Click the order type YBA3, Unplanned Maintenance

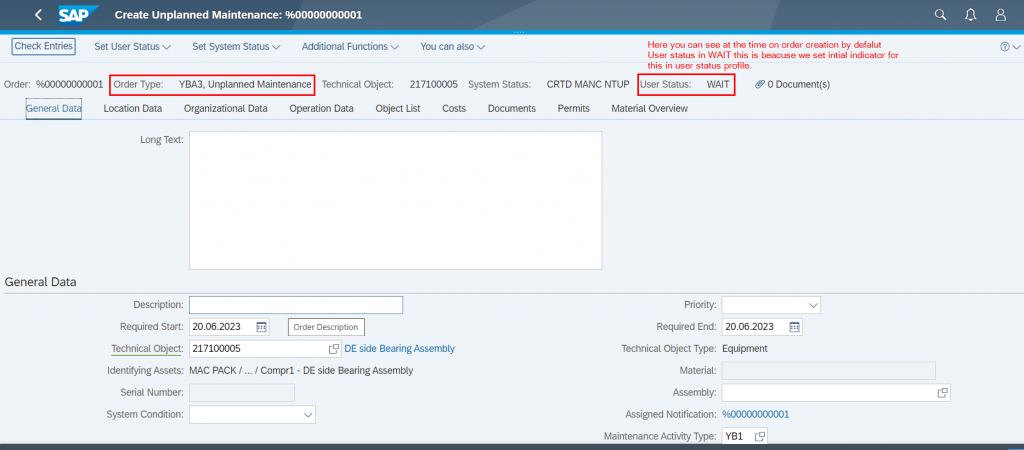pos(245,84)
